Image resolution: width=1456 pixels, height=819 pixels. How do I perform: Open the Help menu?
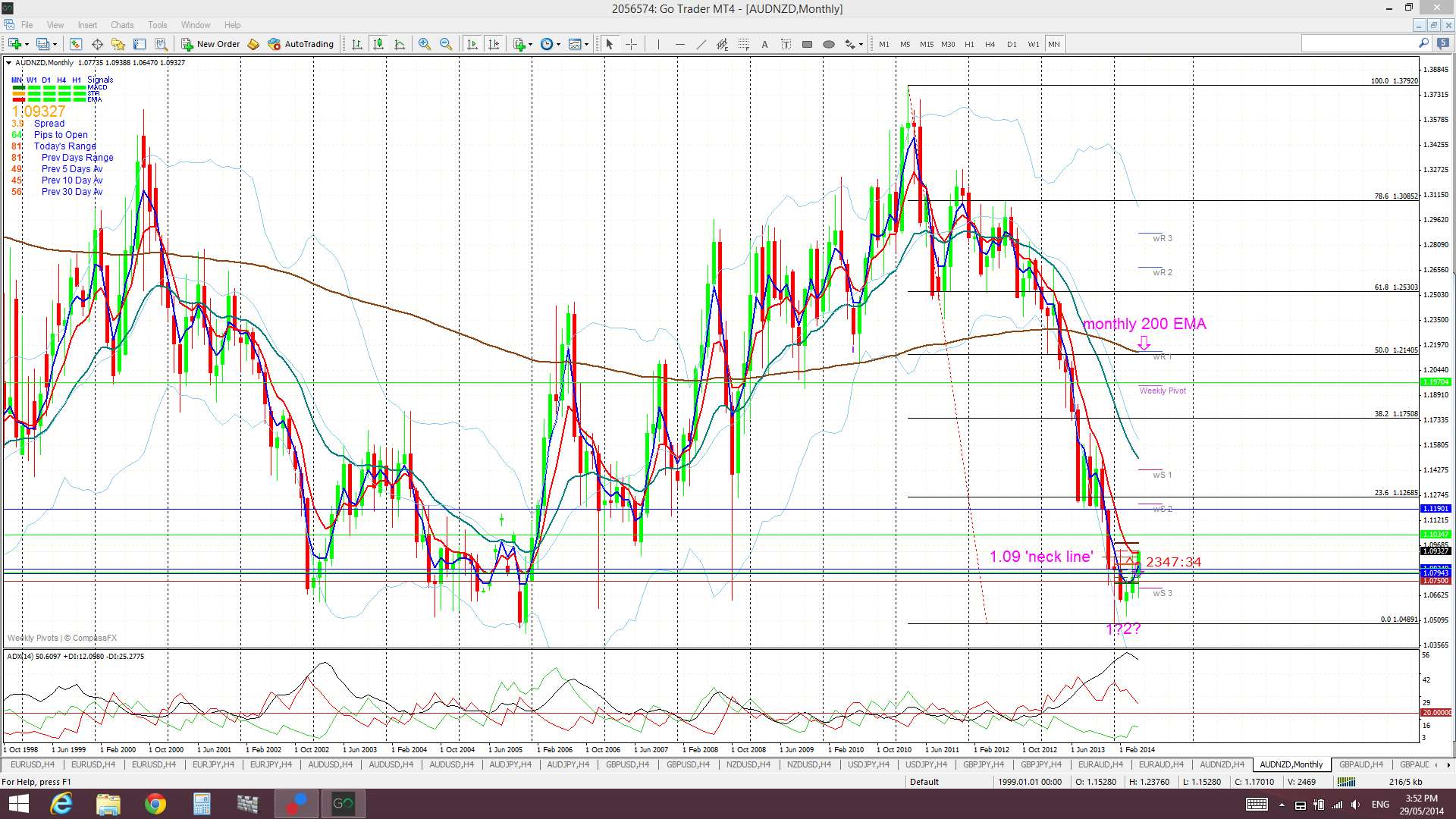[x=233, y=25]
